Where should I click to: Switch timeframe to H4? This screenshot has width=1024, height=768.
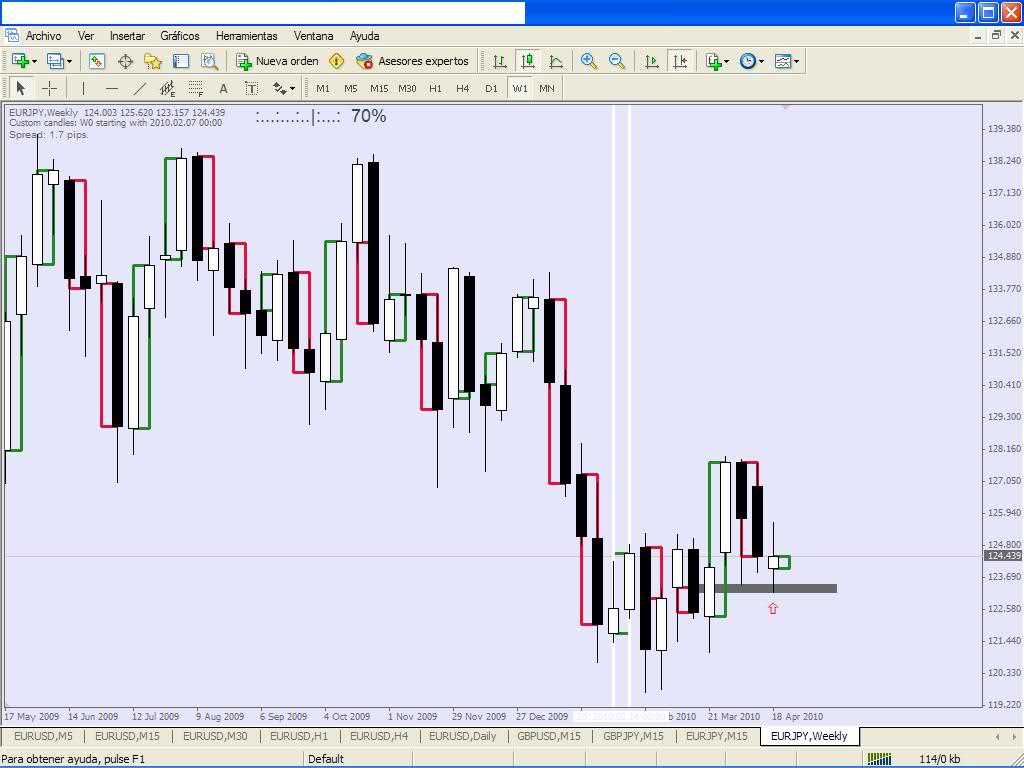pos(462,88)
